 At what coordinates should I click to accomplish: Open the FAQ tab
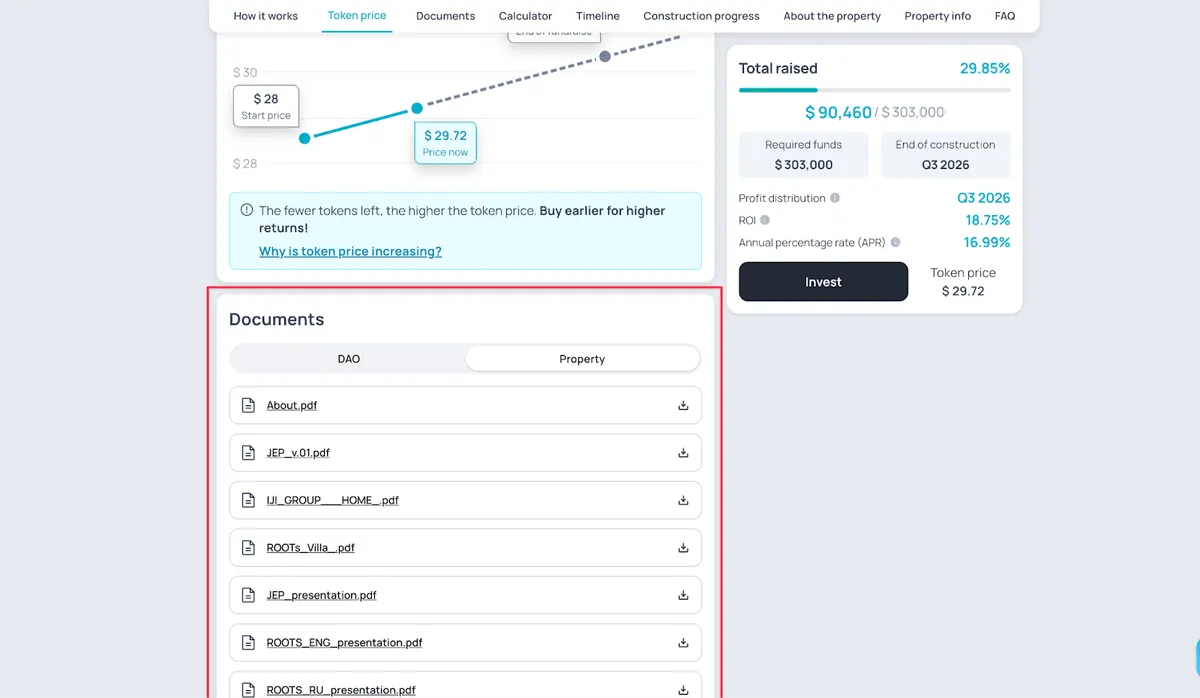(1005, 16)
